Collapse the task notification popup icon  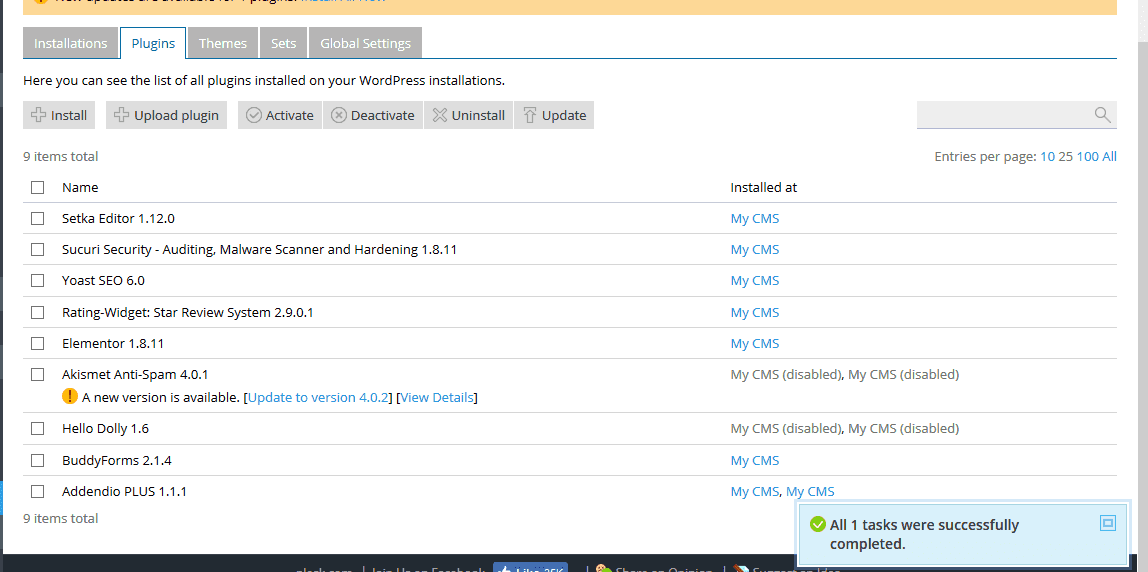(1108, 523)
